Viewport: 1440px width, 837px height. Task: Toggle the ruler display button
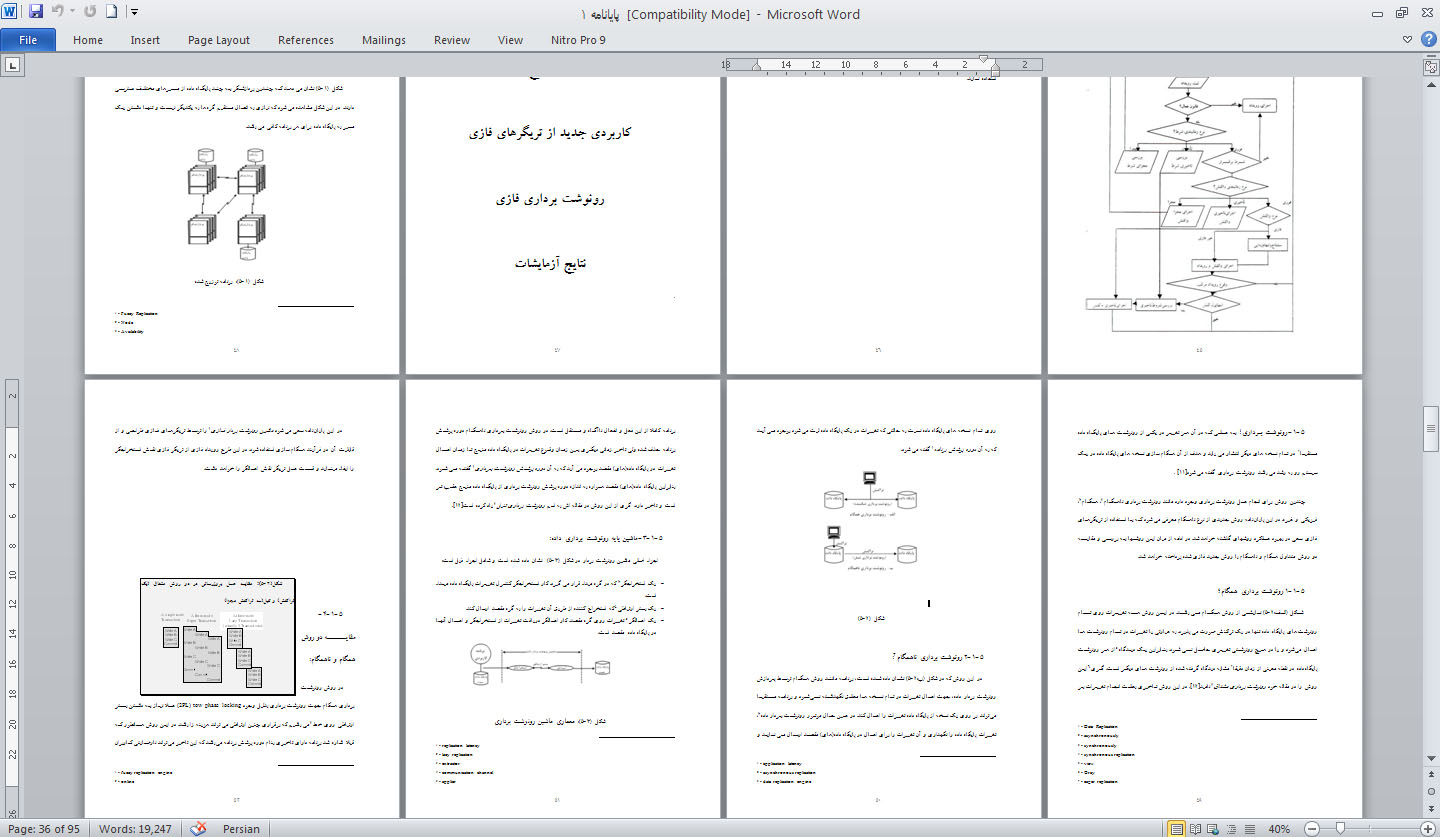1430,67
